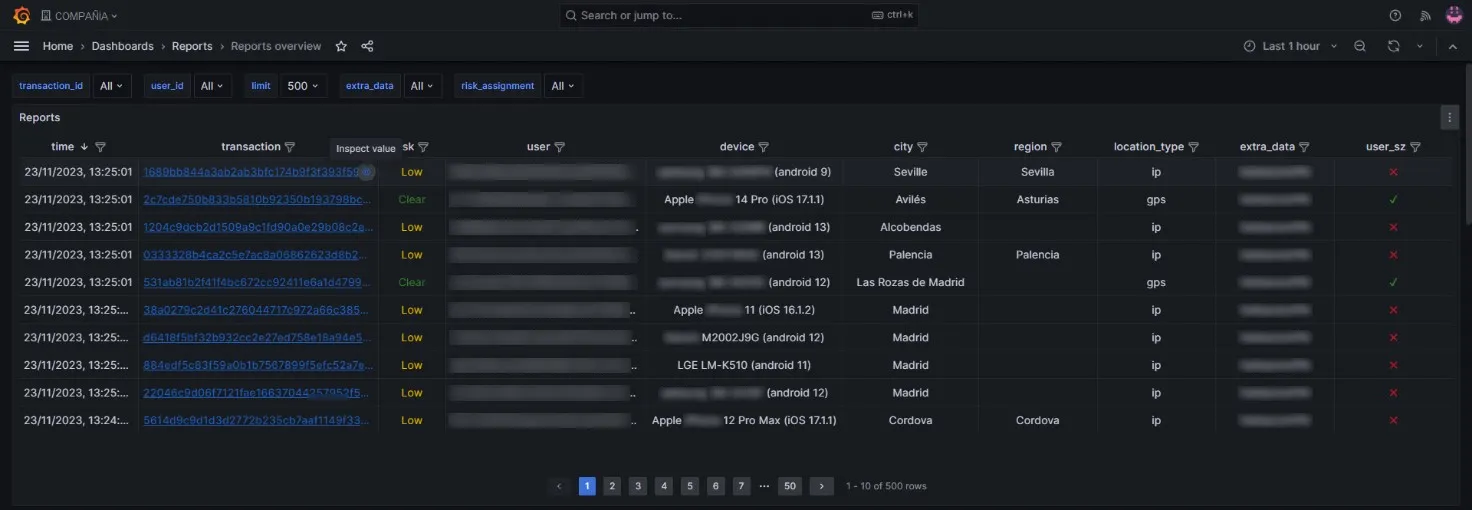Go to the previous results page arrow
Screen dimensions: 1472x510
[x=560, y=486]
